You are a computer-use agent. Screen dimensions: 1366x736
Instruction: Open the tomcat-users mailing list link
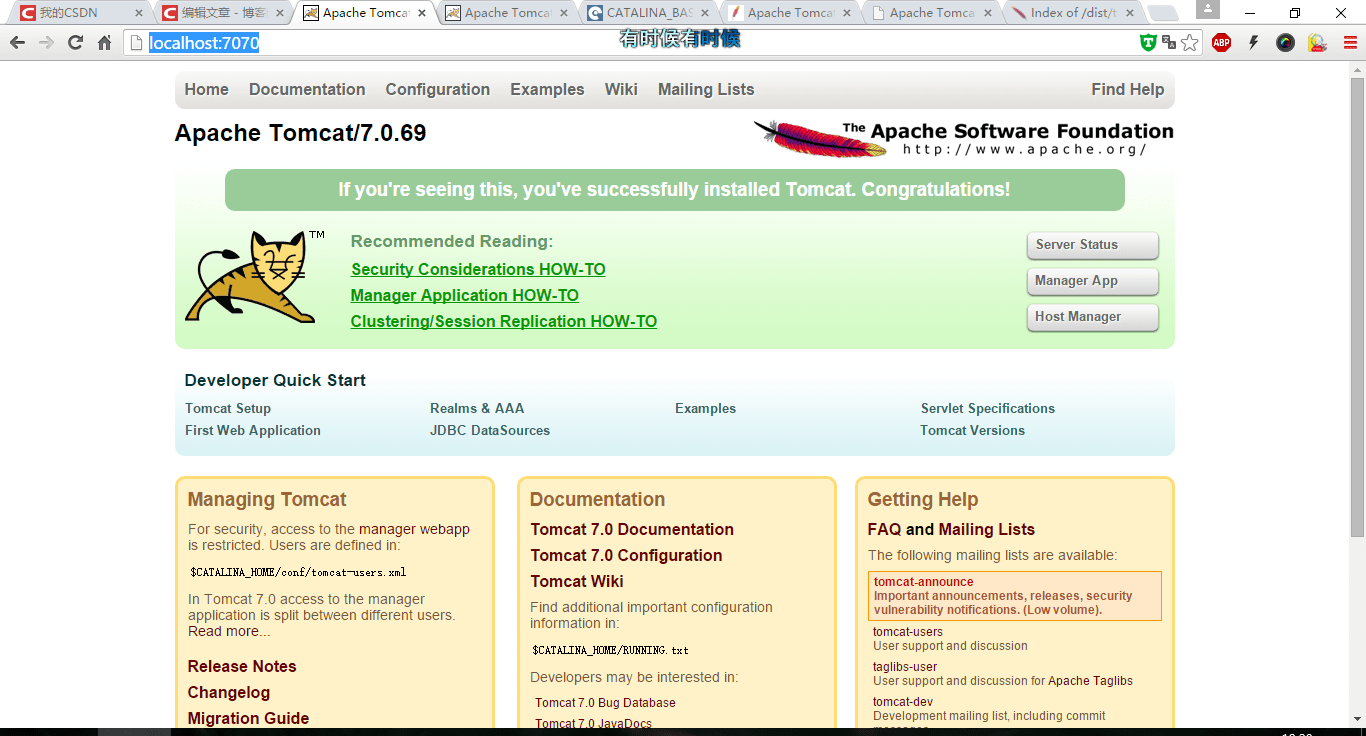[908, 632]
